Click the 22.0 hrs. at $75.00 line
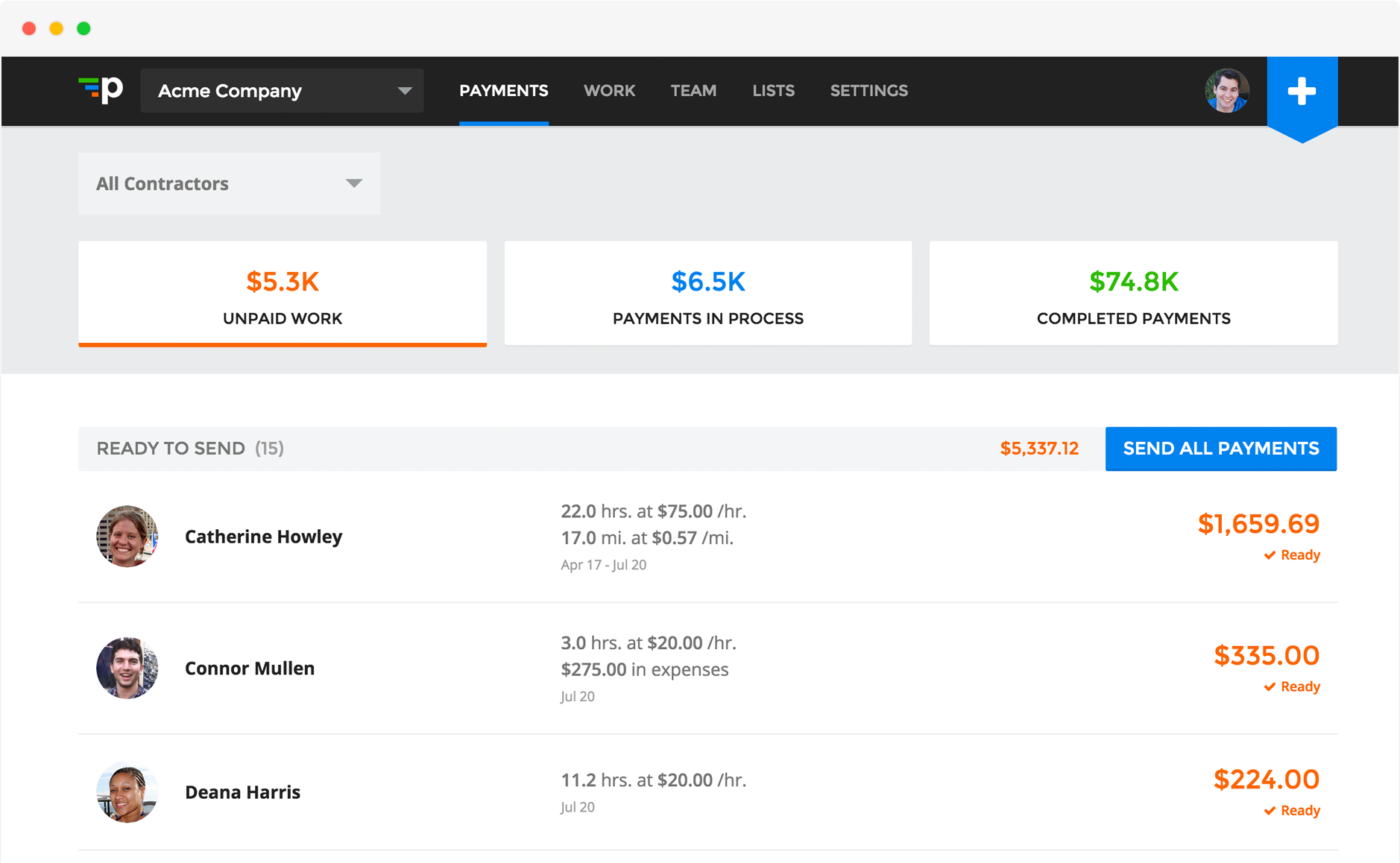The image size is (1400, 863). click(x=653, y=511)
